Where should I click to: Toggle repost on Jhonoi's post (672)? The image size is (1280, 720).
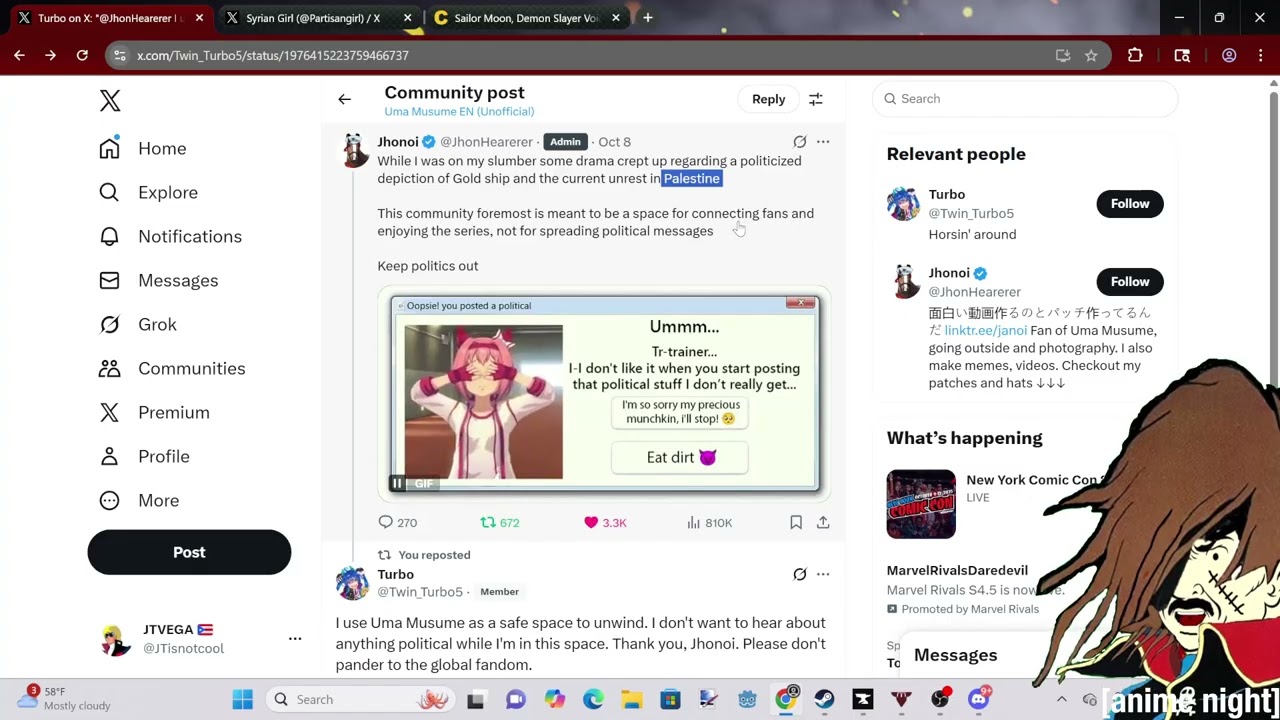[499, 522]
